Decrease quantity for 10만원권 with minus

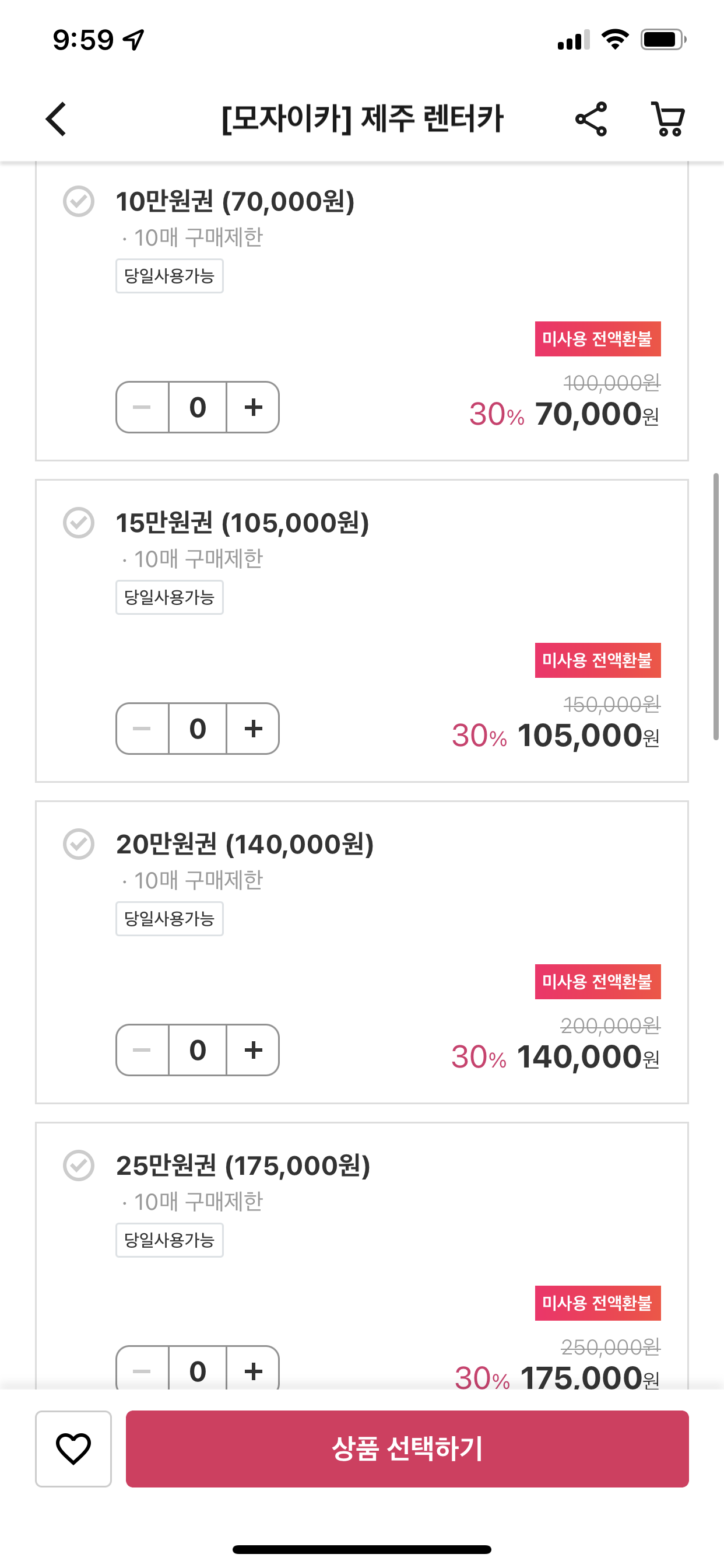click(142, 407)
